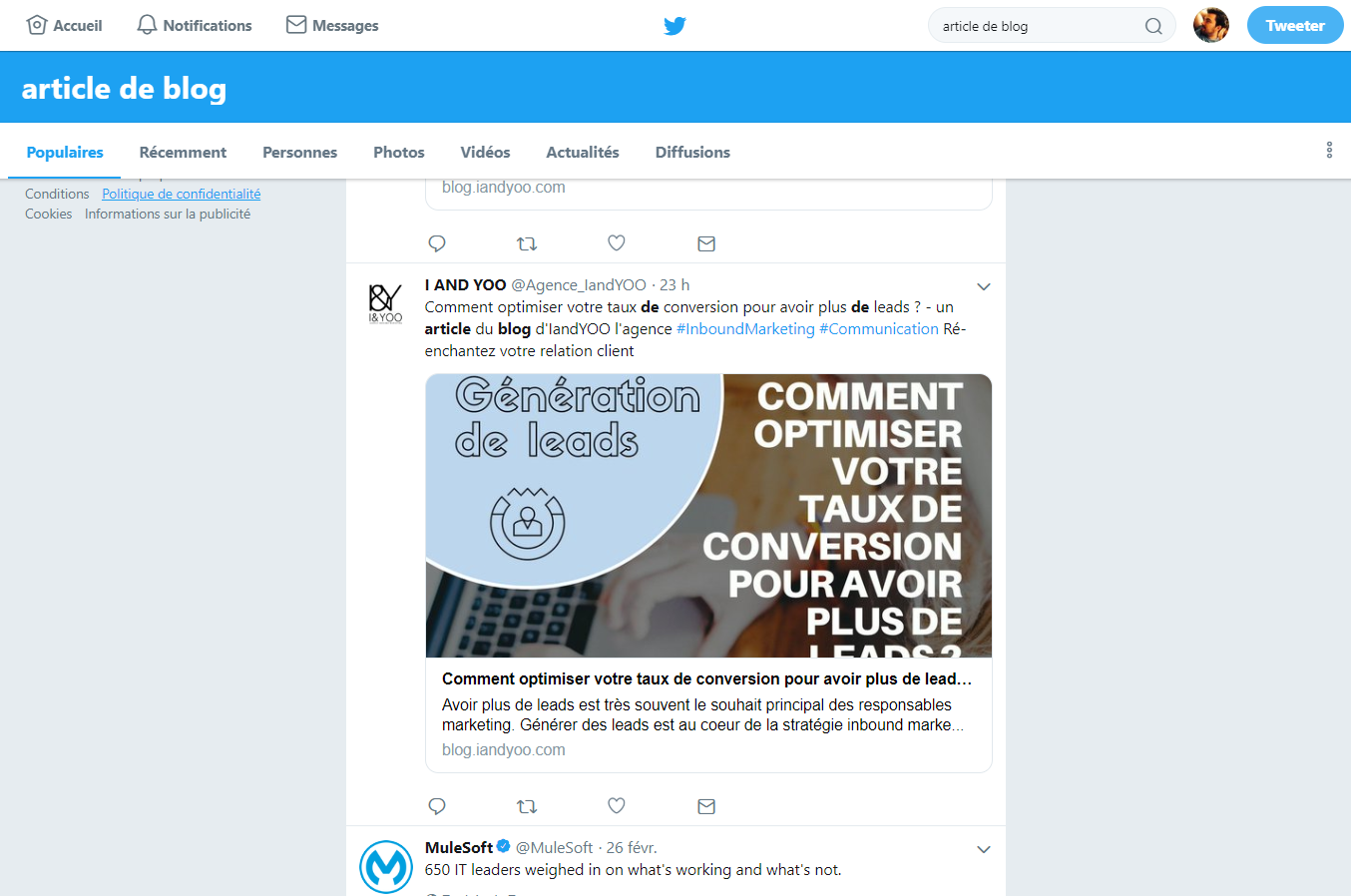Open Notifications from the top bar
Viewport: 1351px width, 896px height.
(194, 25)
